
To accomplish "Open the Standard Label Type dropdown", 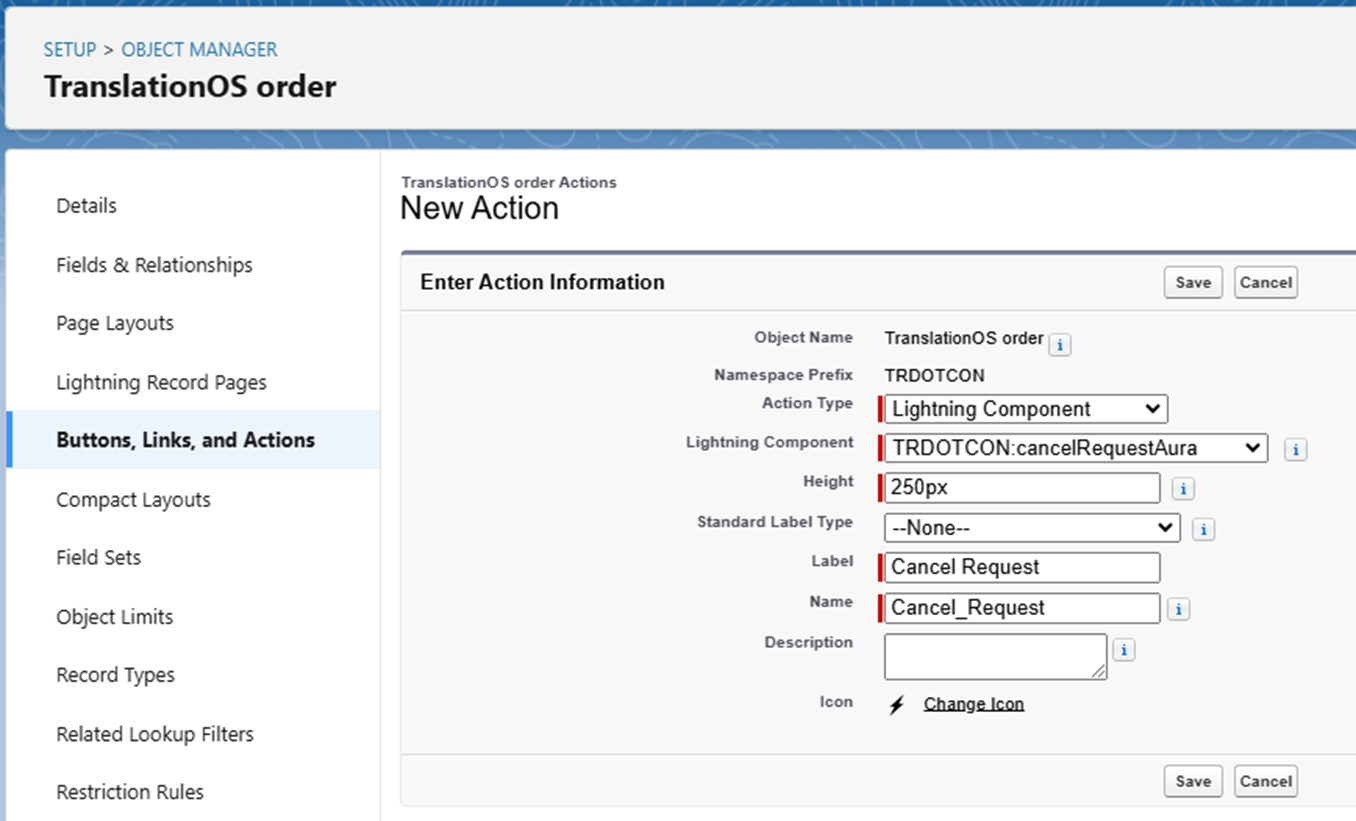I will (x=1032, y=527).
